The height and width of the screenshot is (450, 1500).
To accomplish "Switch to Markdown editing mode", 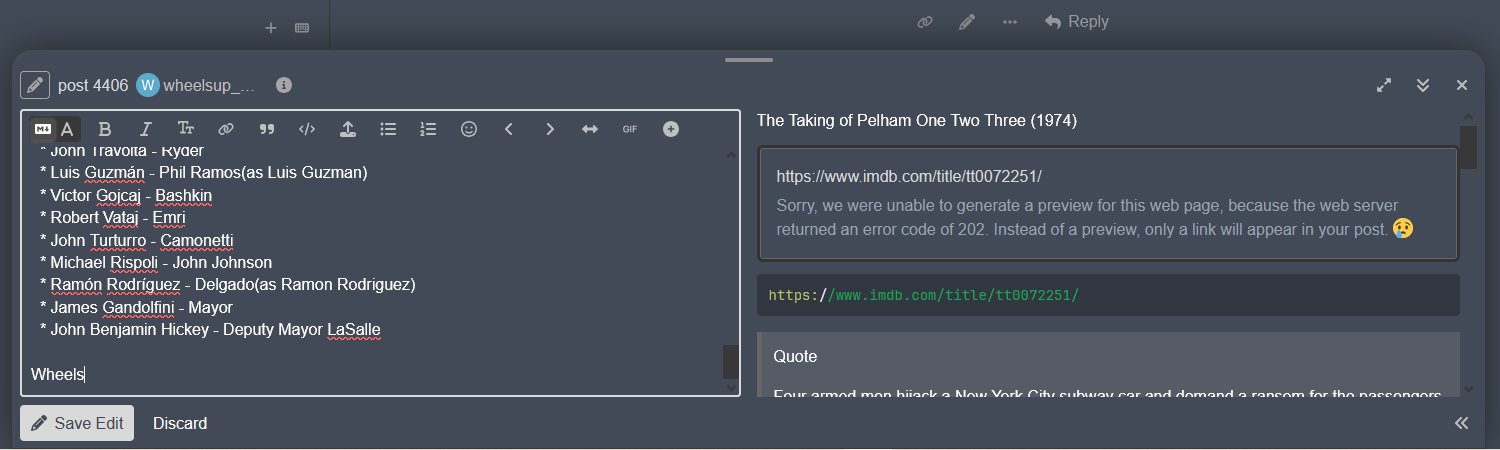I will 43,129.
